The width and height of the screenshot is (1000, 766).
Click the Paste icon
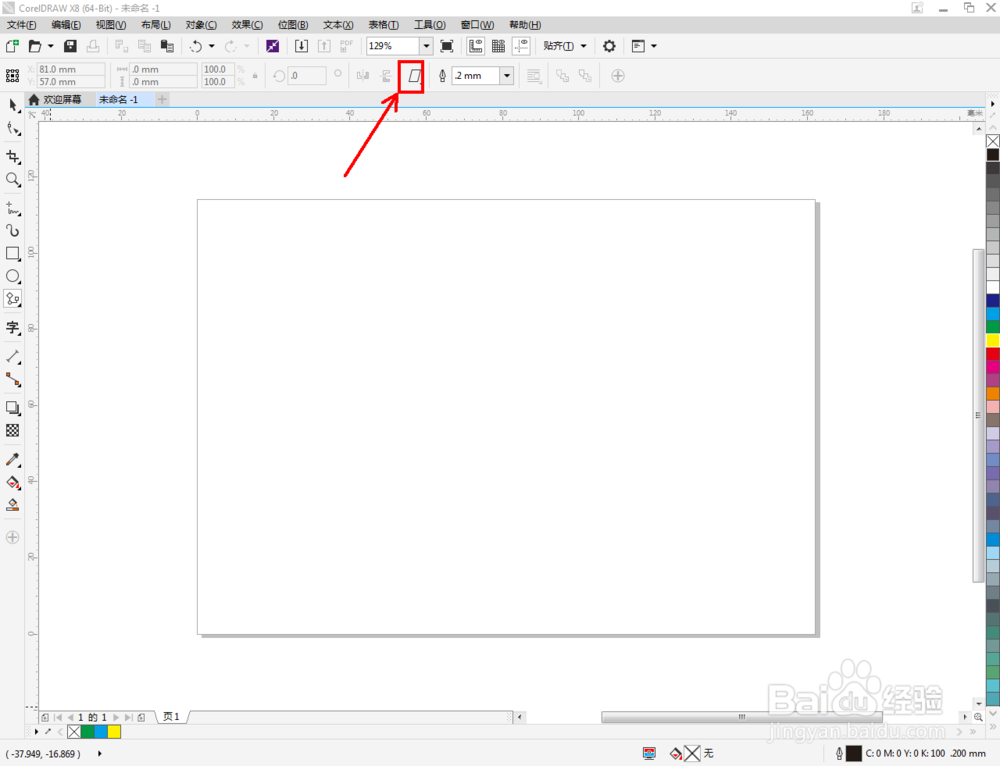[167, 46]
